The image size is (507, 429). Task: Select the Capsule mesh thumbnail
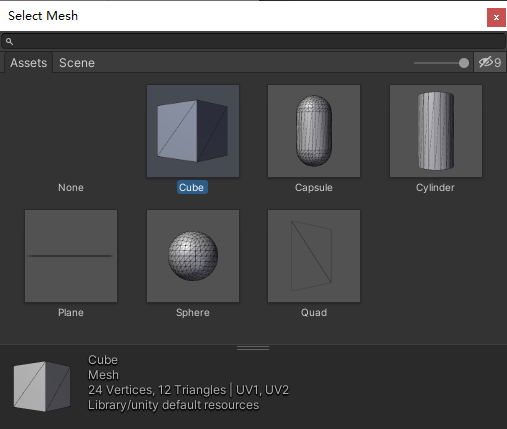point(314,131)
